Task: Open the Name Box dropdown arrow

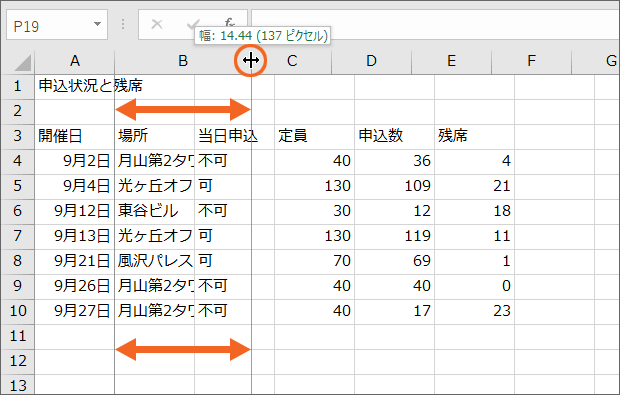Action: (97, 25)
